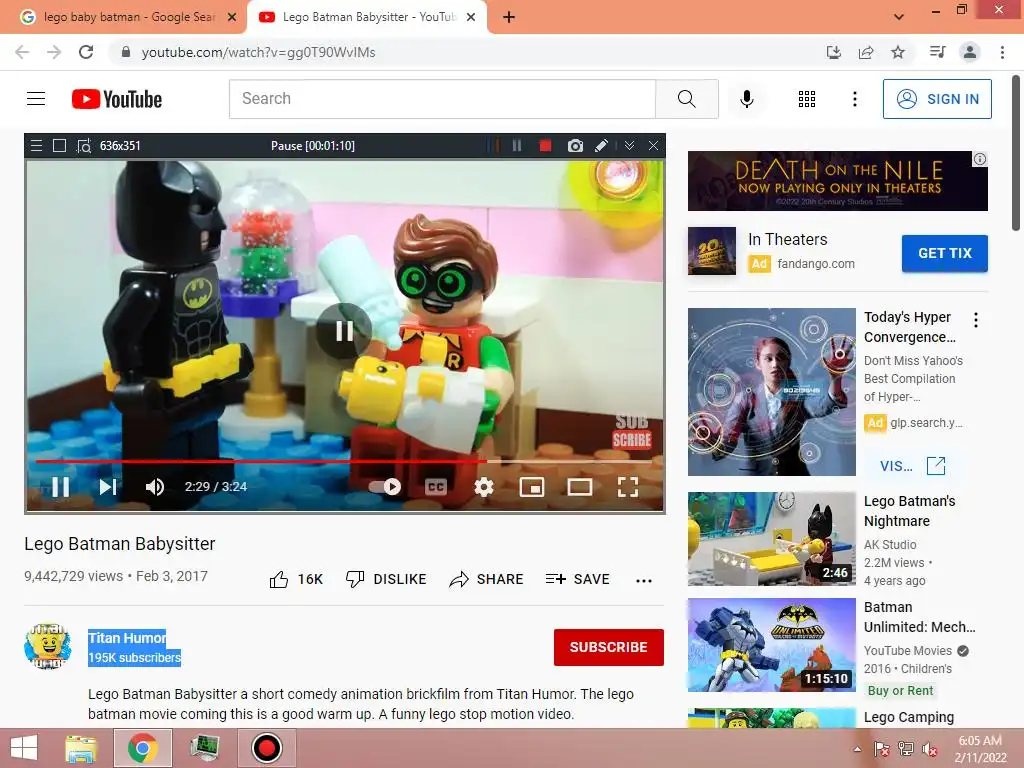Open Batman Unlimited Mech movie thumbnail

[771, 645]
